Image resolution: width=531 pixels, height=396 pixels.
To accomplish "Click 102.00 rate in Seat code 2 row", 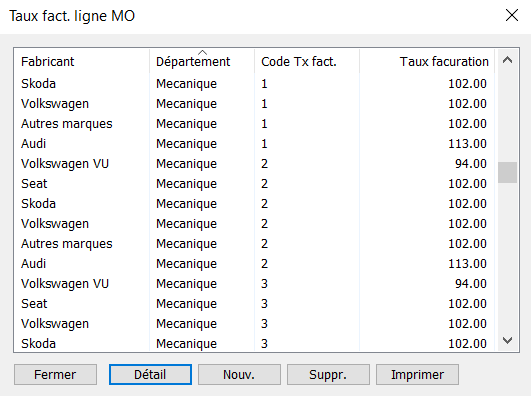I will tap(467, 184).
